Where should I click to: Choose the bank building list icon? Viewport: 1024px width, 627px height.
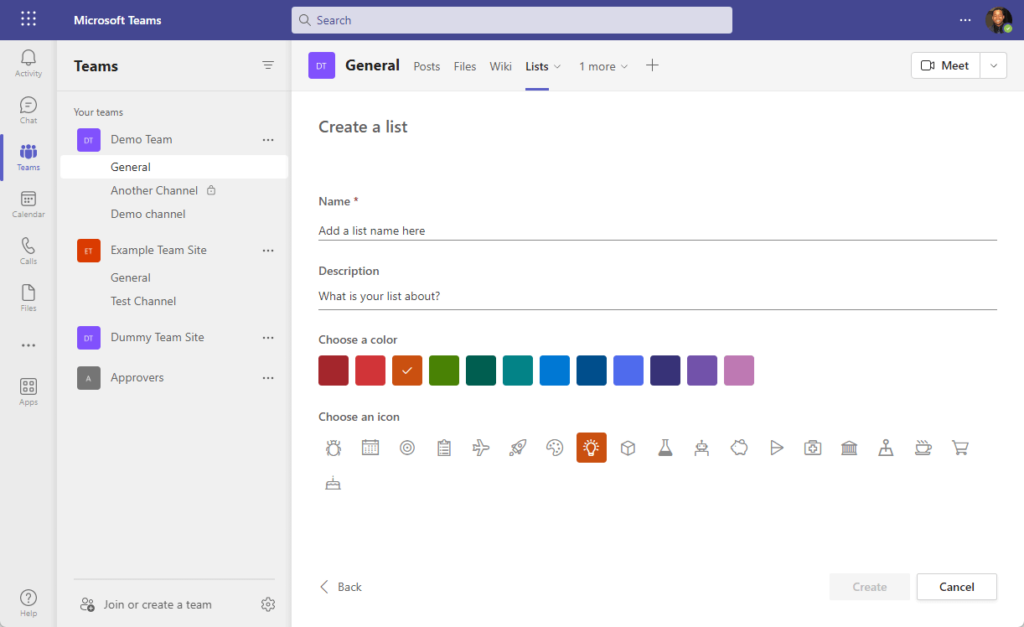[x=849, y=447]
